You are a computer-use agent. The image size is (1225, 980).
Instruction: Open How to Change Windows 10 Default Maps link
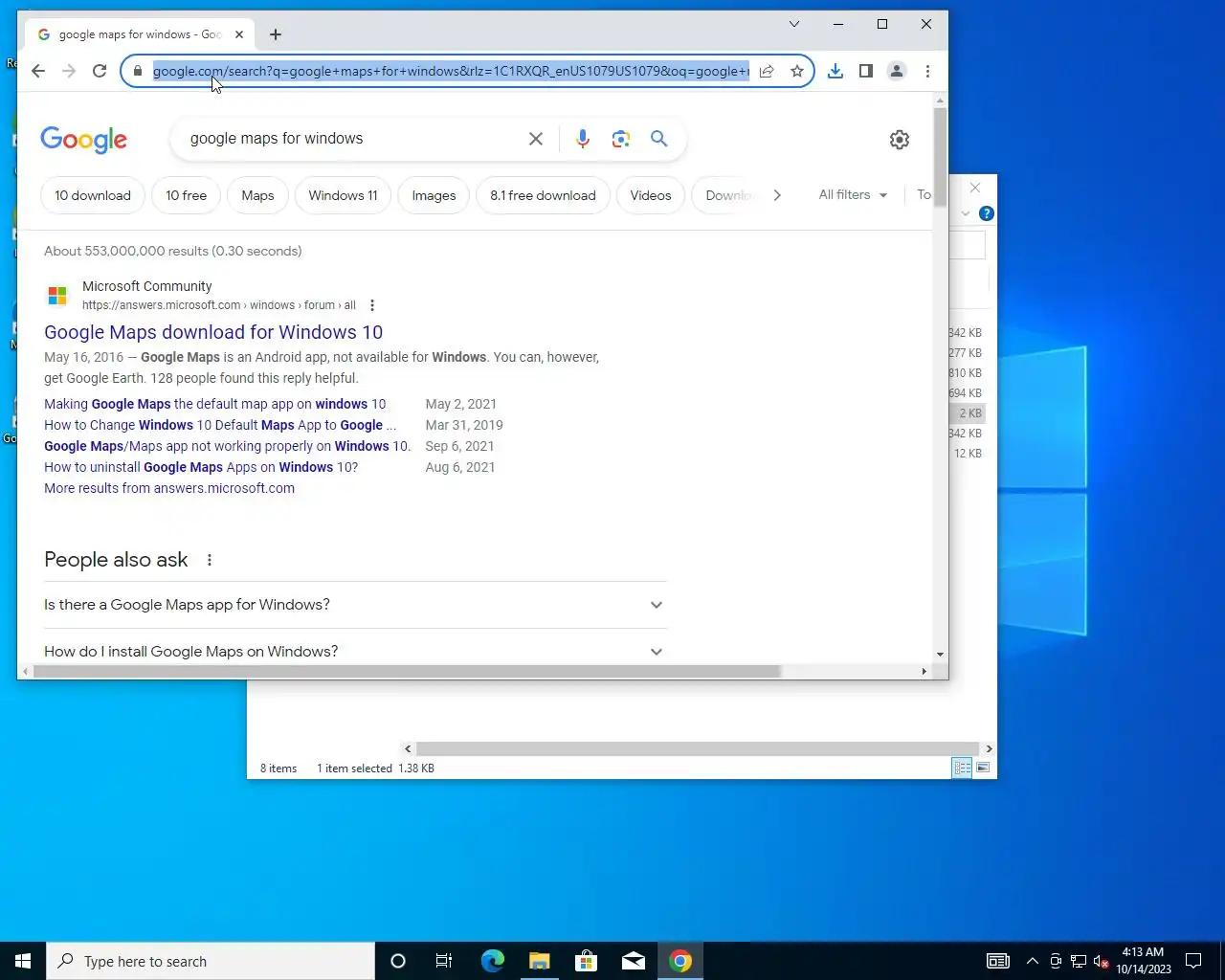[x=220, y=425]
